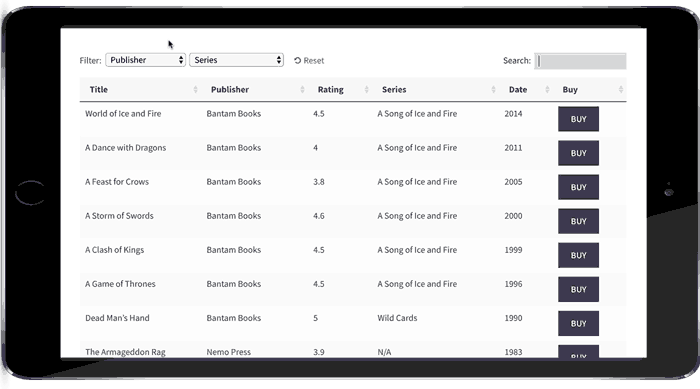Click the 1983 date cell
Screen dimensions: 700x389
(x=513, y=352)
